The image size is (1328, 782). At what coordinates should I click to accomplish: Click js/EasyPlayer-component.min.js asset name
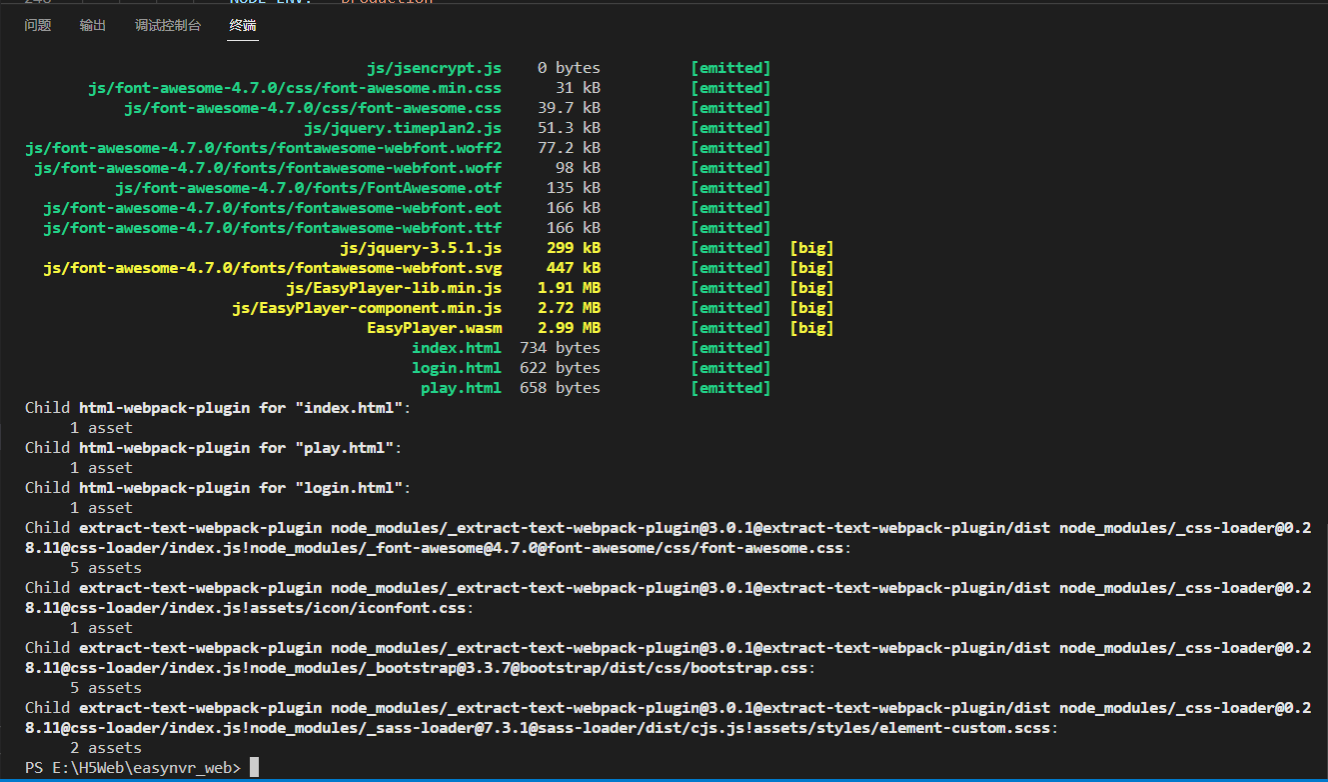367,308
